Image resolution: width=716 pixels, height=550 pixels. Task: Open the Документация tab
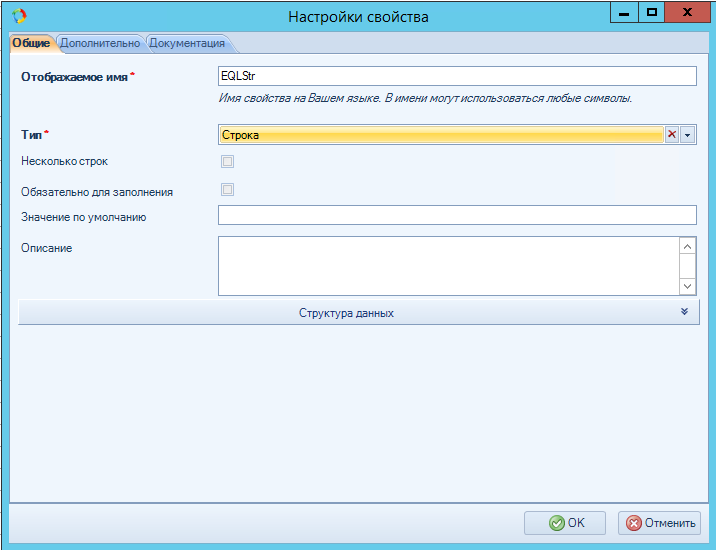[x=187, y=43]
